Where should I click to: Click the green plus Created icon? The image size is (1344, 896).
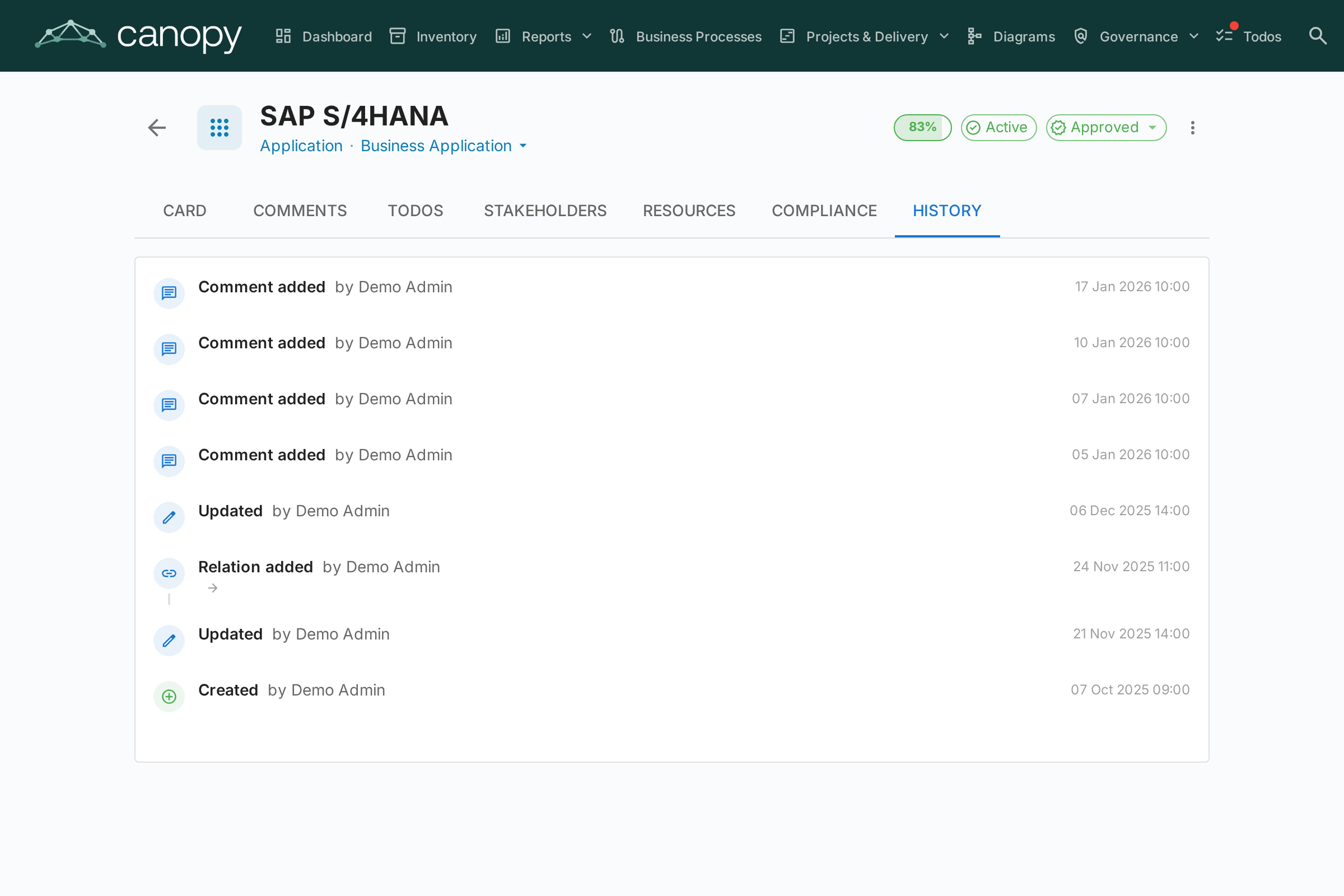click(169, 697)
